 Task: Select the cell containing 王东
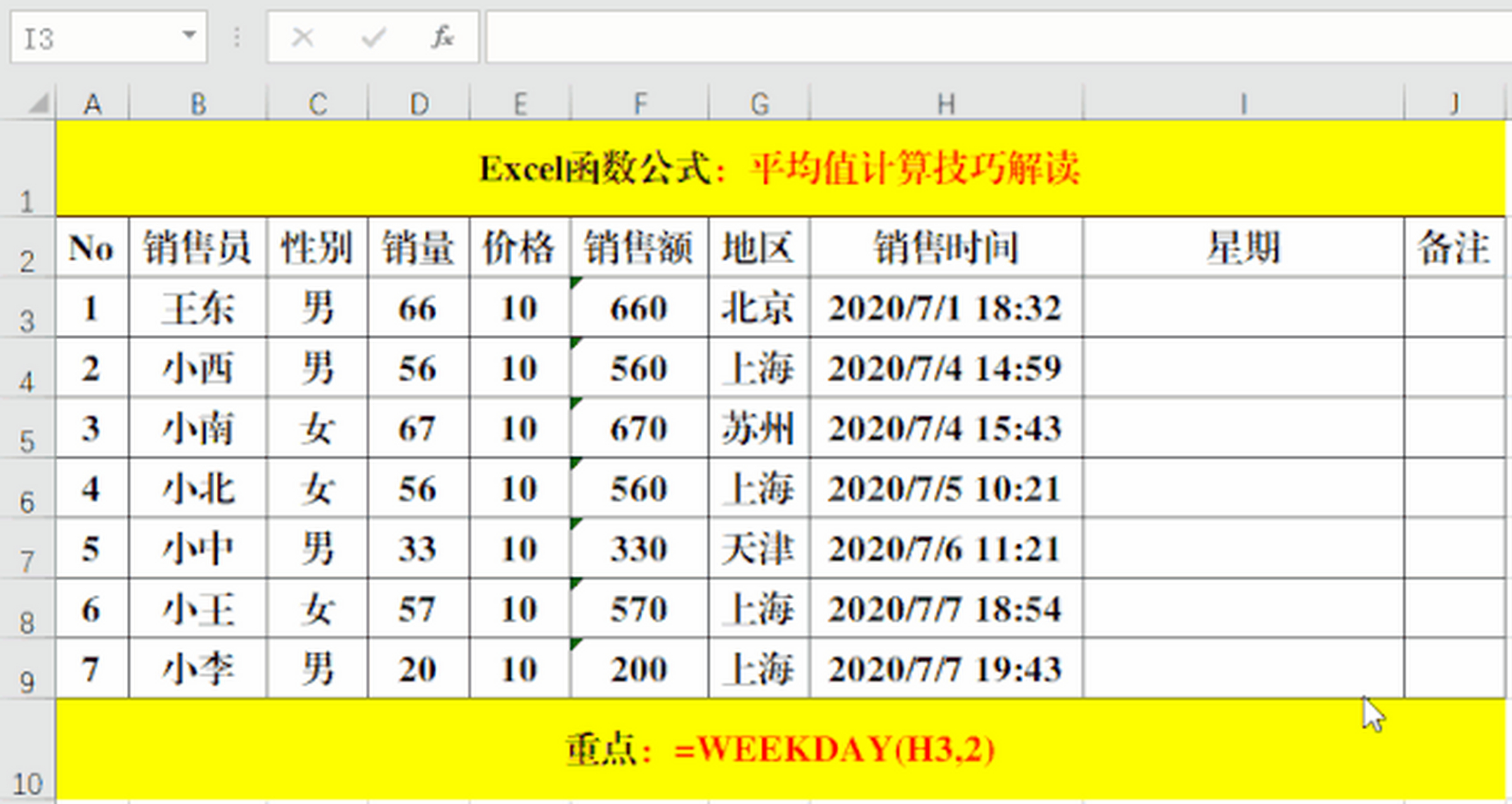tap(198, 308)
